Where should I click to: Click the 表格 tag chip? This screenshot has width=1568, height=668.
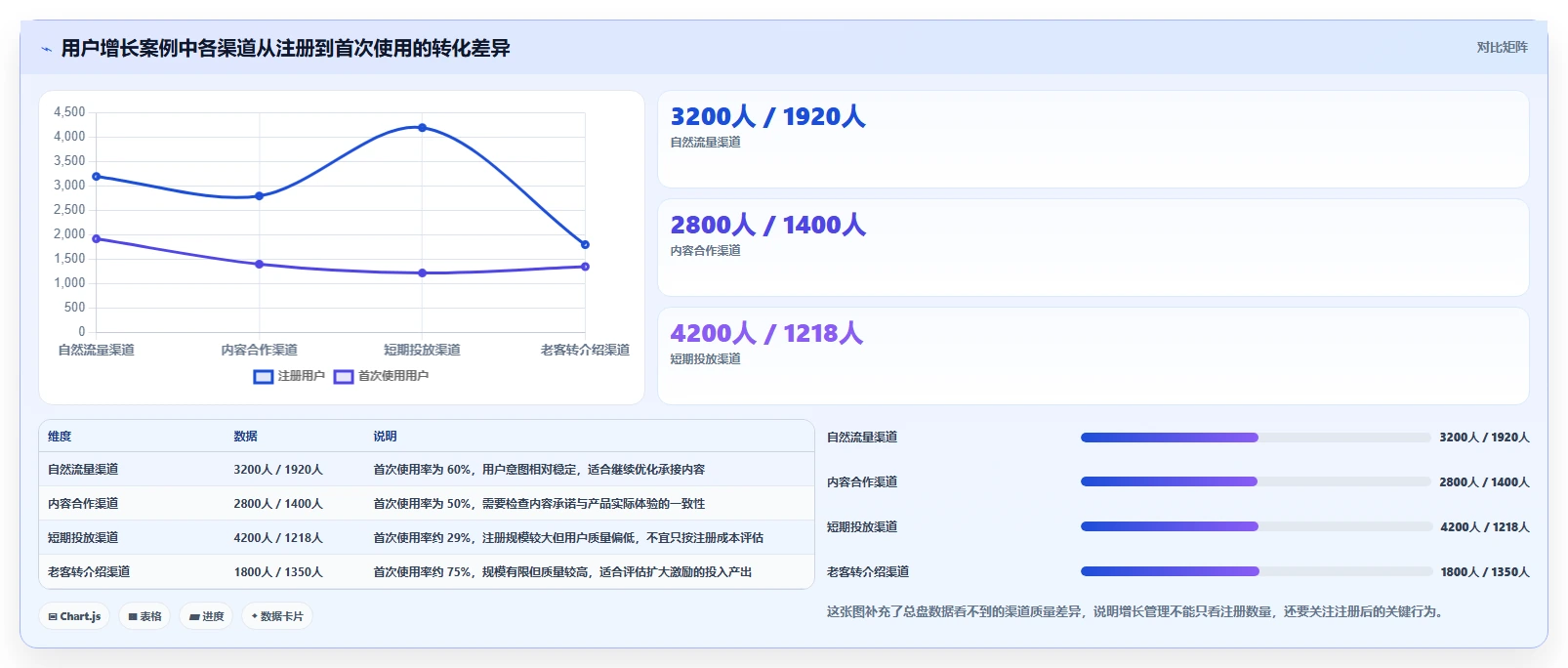(144, 616)
